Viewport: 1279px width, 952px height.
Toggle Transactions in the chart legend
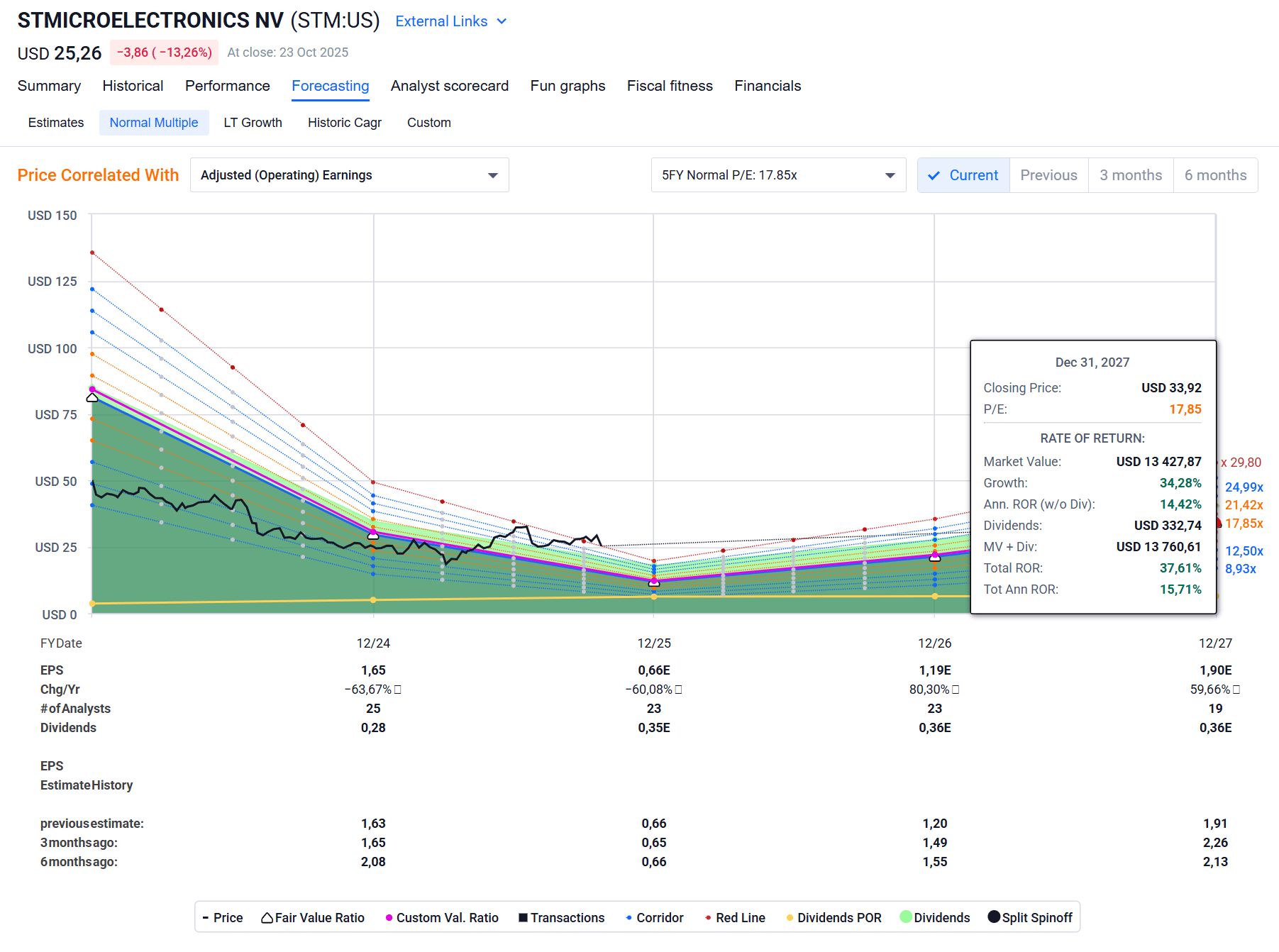(x=562, y=917)
